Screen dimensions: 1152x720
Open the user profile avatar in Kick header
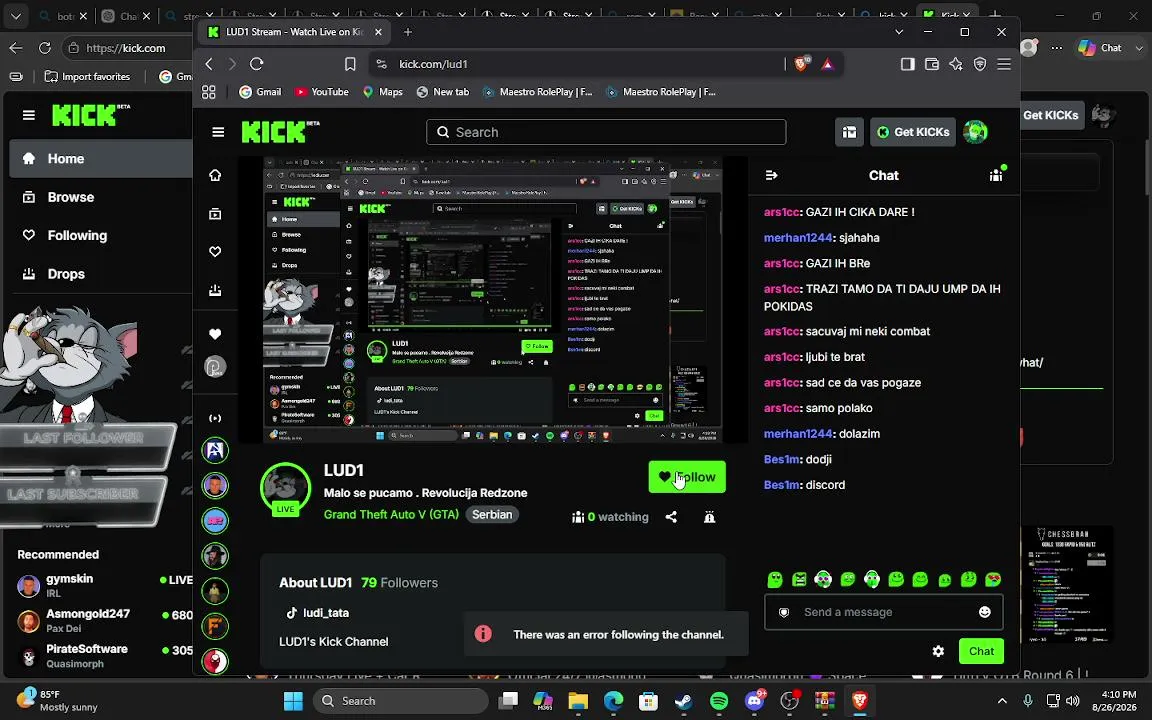tap(976, 132)
